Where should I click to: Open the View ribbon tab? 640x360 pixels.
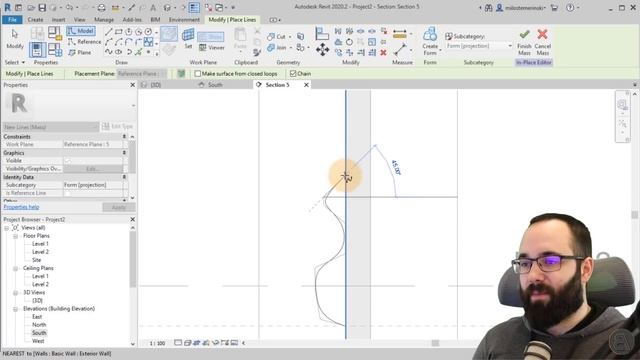coord(80,20)
